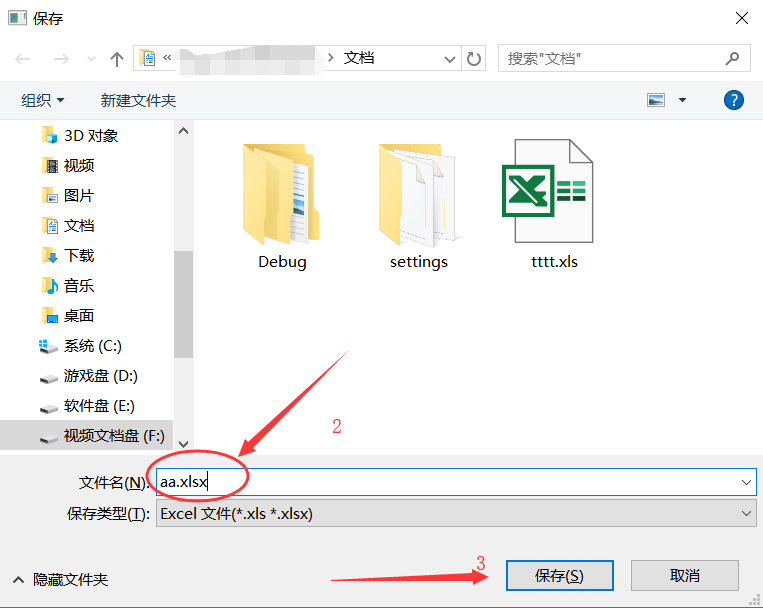
Task: Expand the address bar path dropdown
Action: tap(450, 59)
